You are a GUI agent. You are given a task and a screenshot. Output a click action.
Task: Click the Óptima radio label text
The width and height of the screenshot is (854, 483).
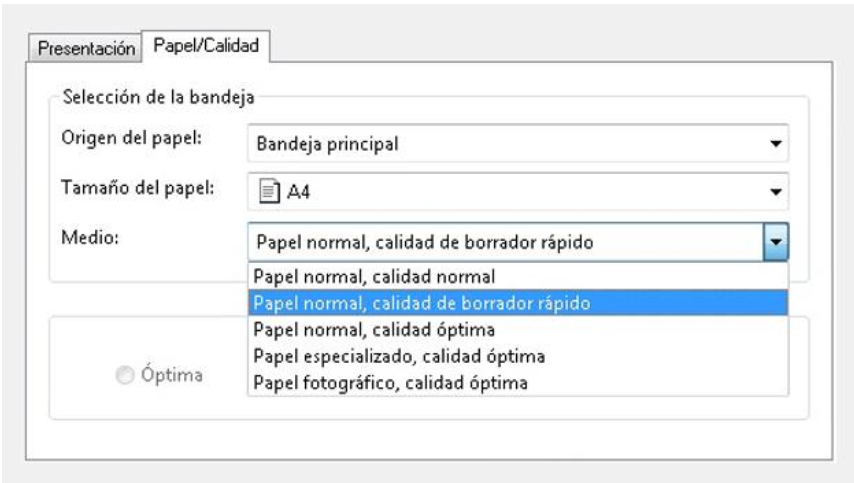coord(172,375)
